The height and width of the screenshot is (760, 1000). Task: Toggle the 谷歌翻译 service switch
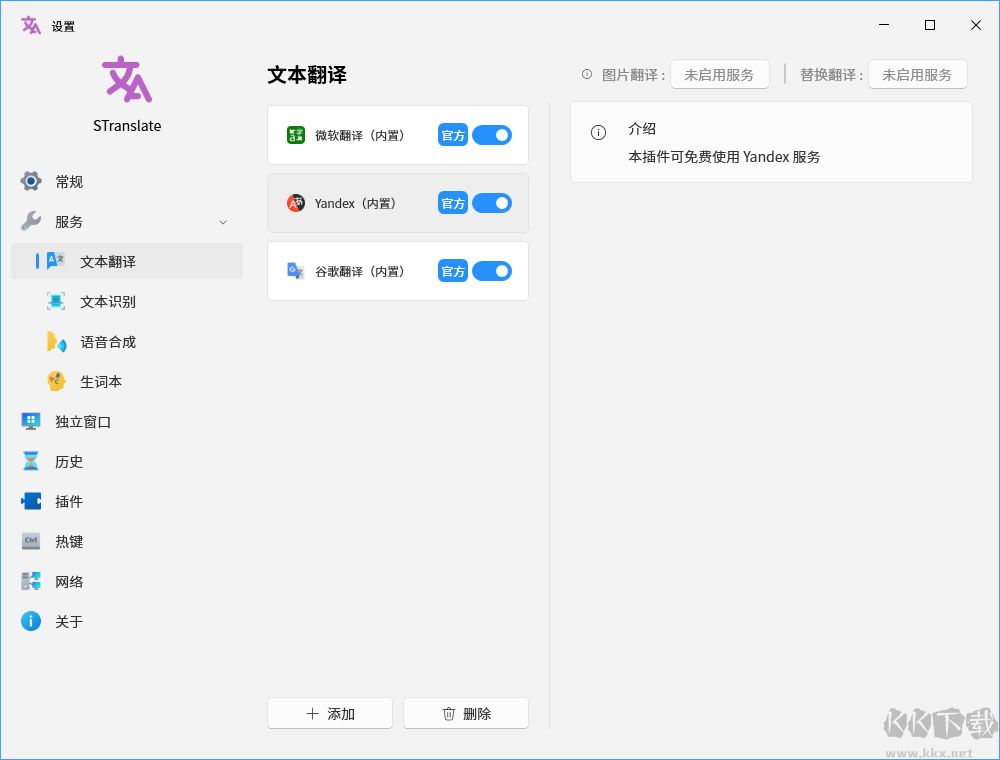(492, 271)
